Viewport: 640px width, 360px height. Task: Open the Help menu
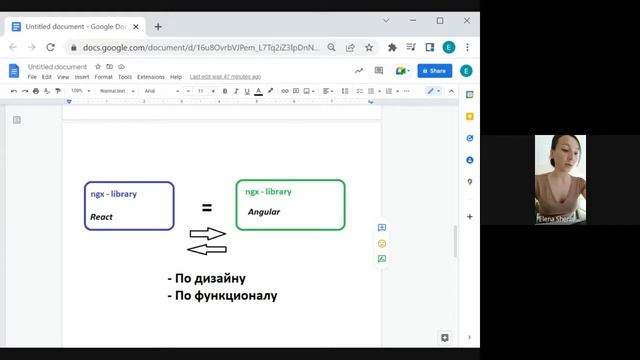tap(176, 77)
